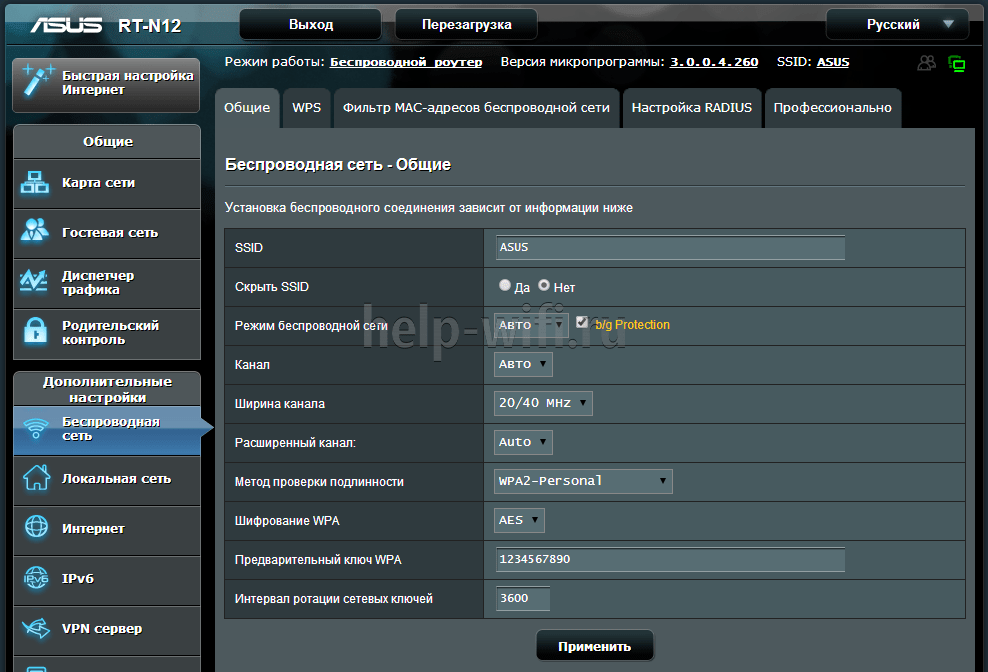This screenshot has width=988, height=672.
Task: Open Internet settings via the globe icon
Action: pos(36,528)
